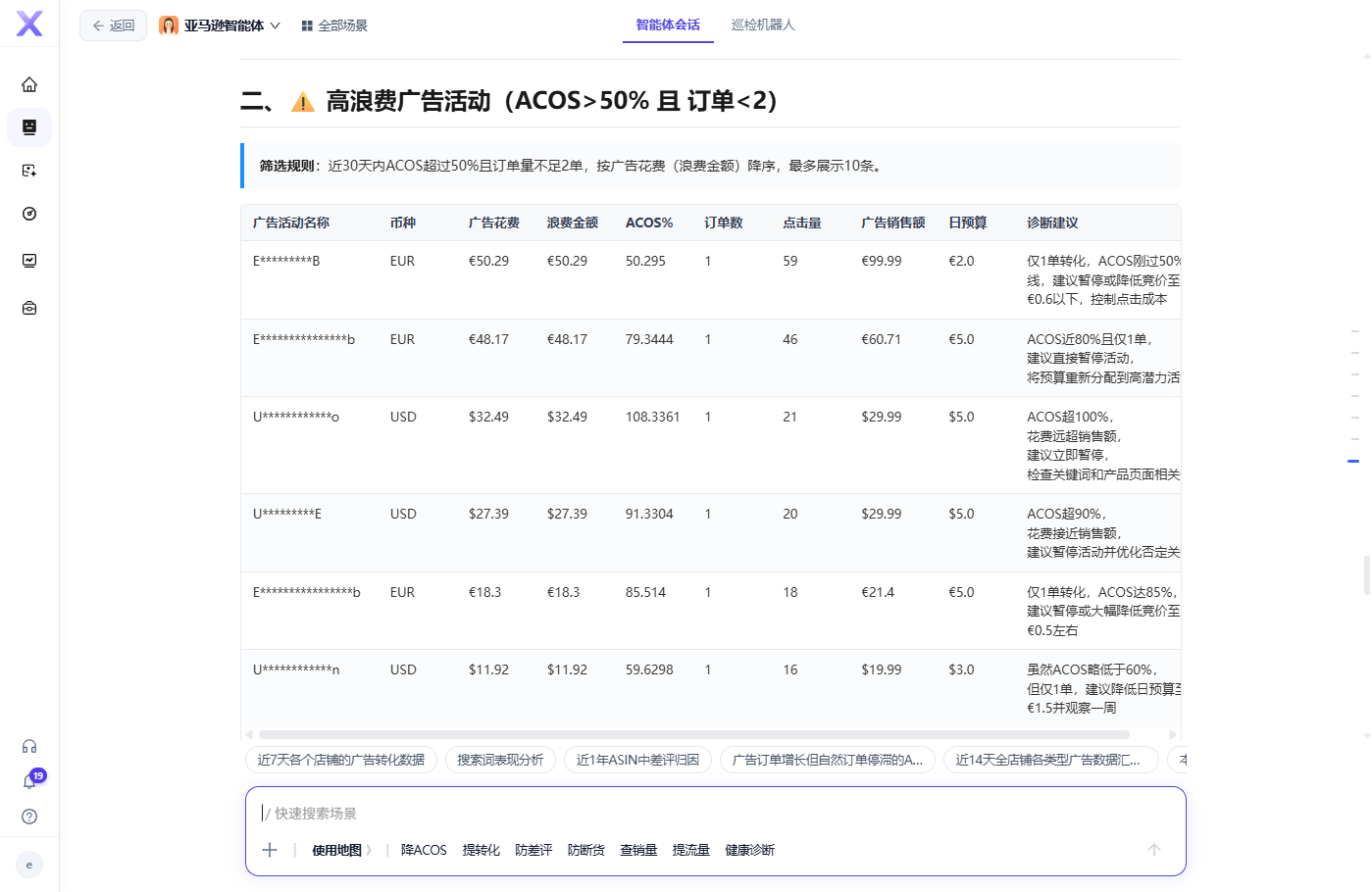
Task: Click the 订单数 column header
Action: [x=724, y=223]
